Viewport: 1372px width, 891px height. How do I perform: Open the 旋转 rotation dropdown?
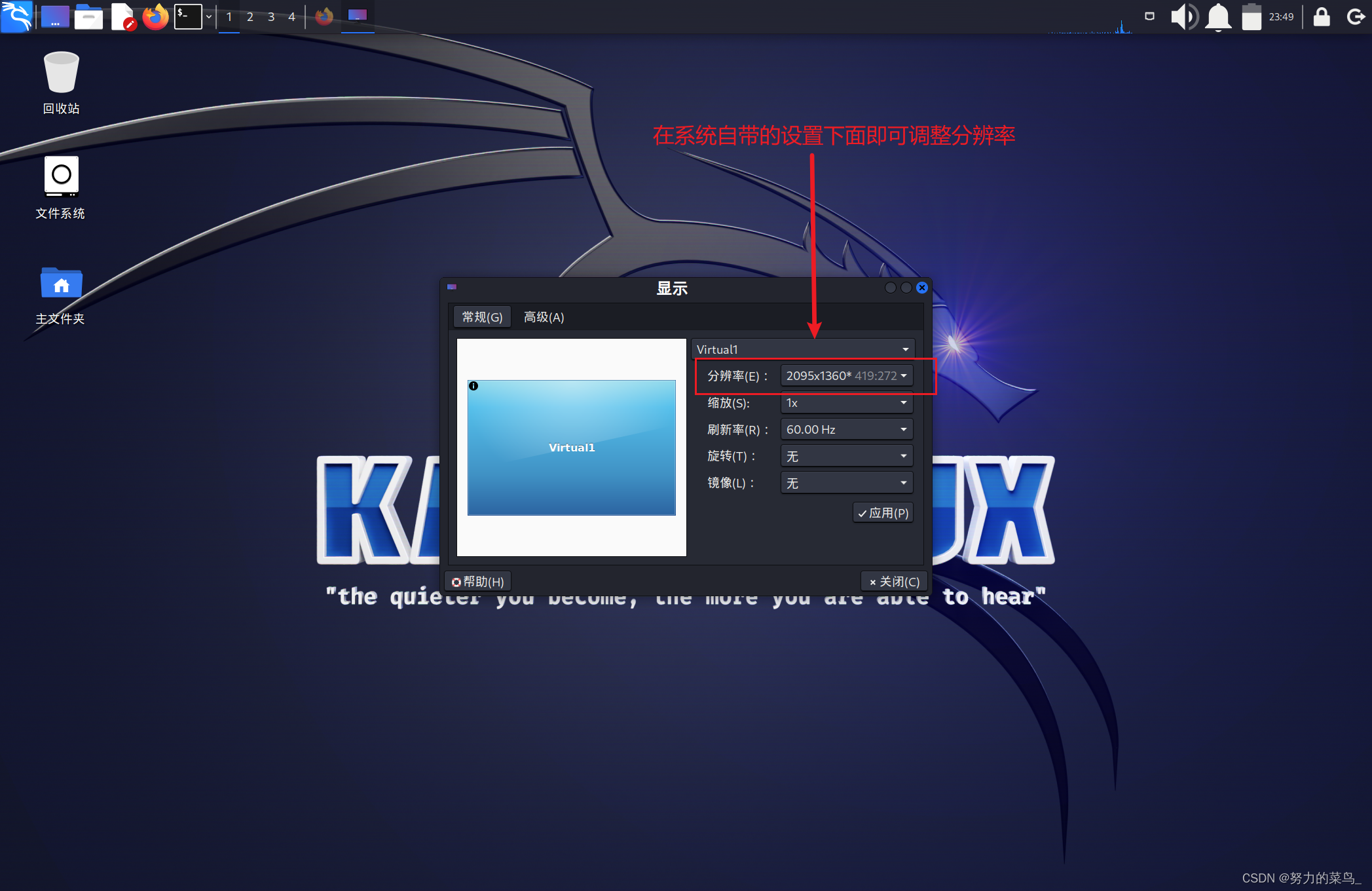coord(846,456)
